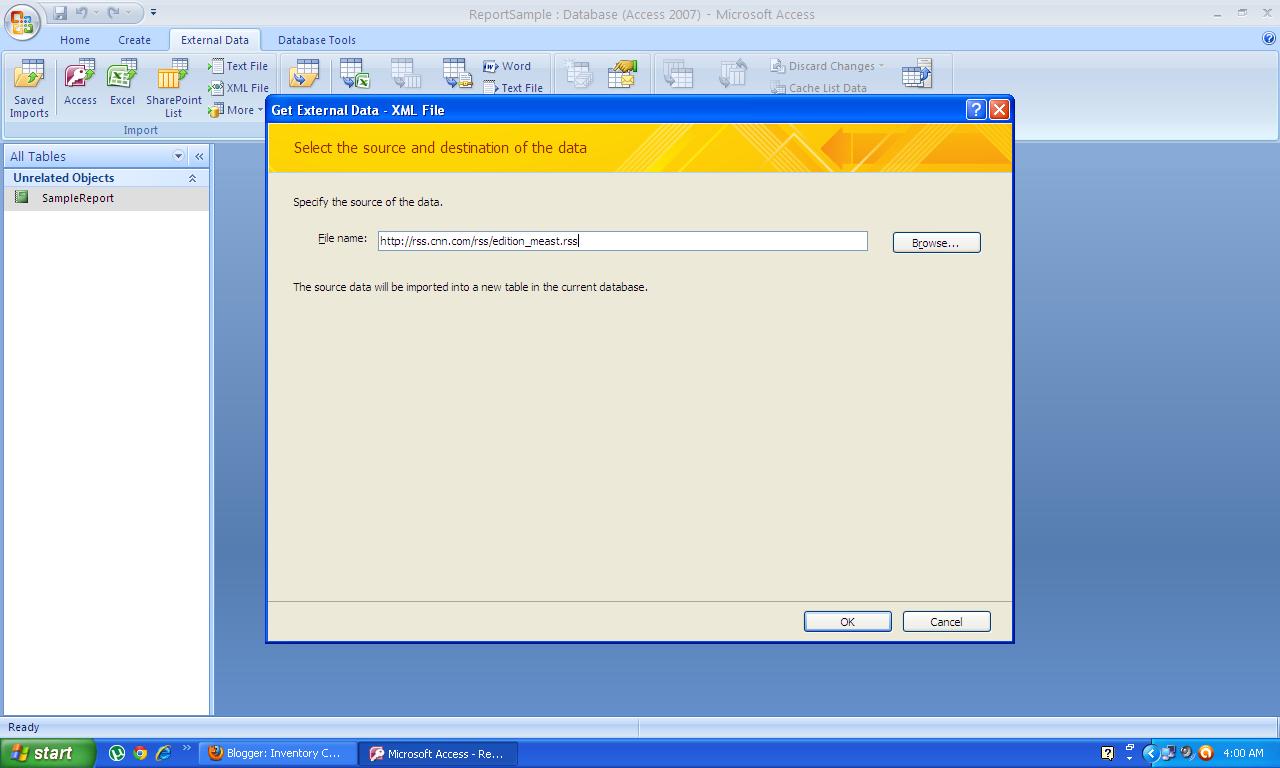Image resolution: width=1280 pixels, height=768 pixels.
Task: Click the dialog help question mark icon
Action: pyautogui.click(x=976, y=110)
